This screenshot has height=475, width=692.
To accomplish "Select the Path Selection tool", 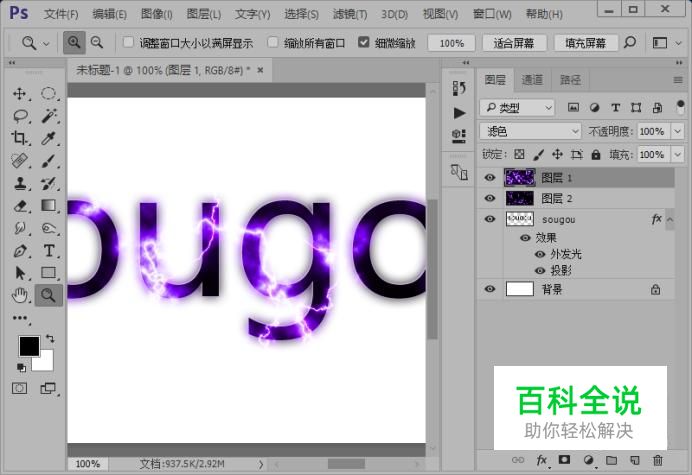I will point(19,273).
